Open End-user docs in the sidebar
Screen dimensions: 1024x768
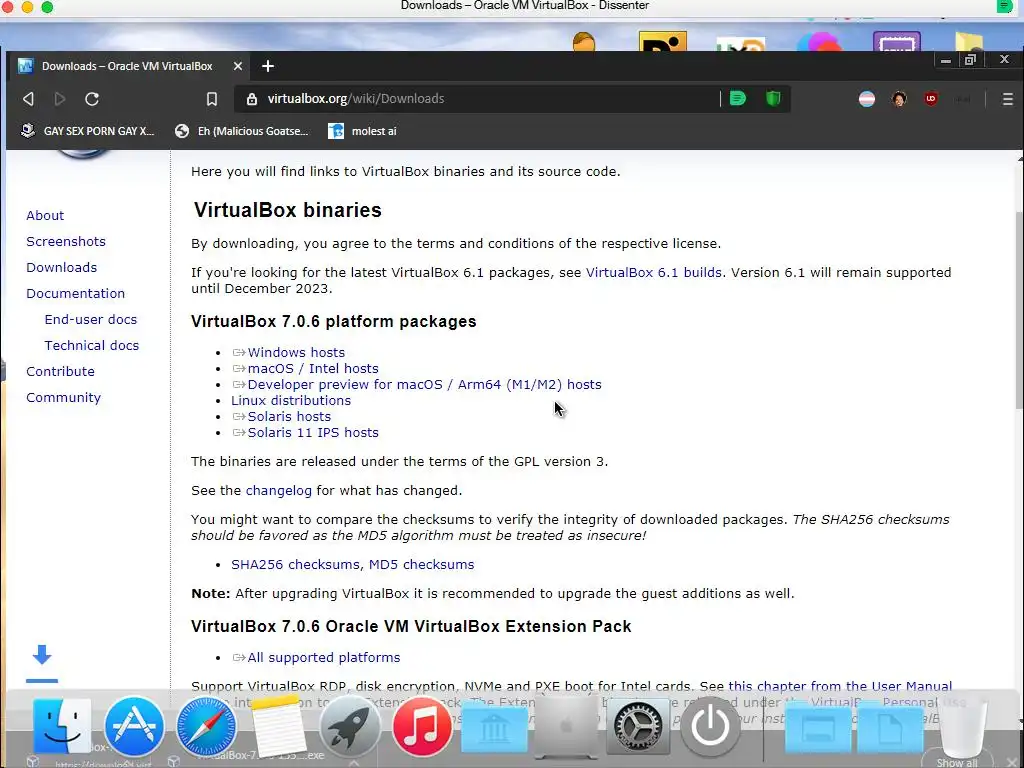[91, 319]
